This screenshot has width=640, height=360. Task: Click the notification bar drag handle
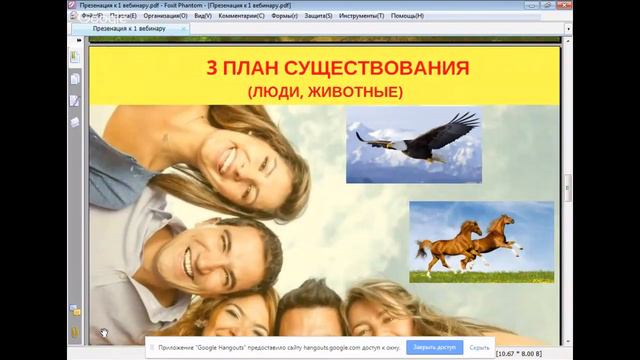pos(152,347)
